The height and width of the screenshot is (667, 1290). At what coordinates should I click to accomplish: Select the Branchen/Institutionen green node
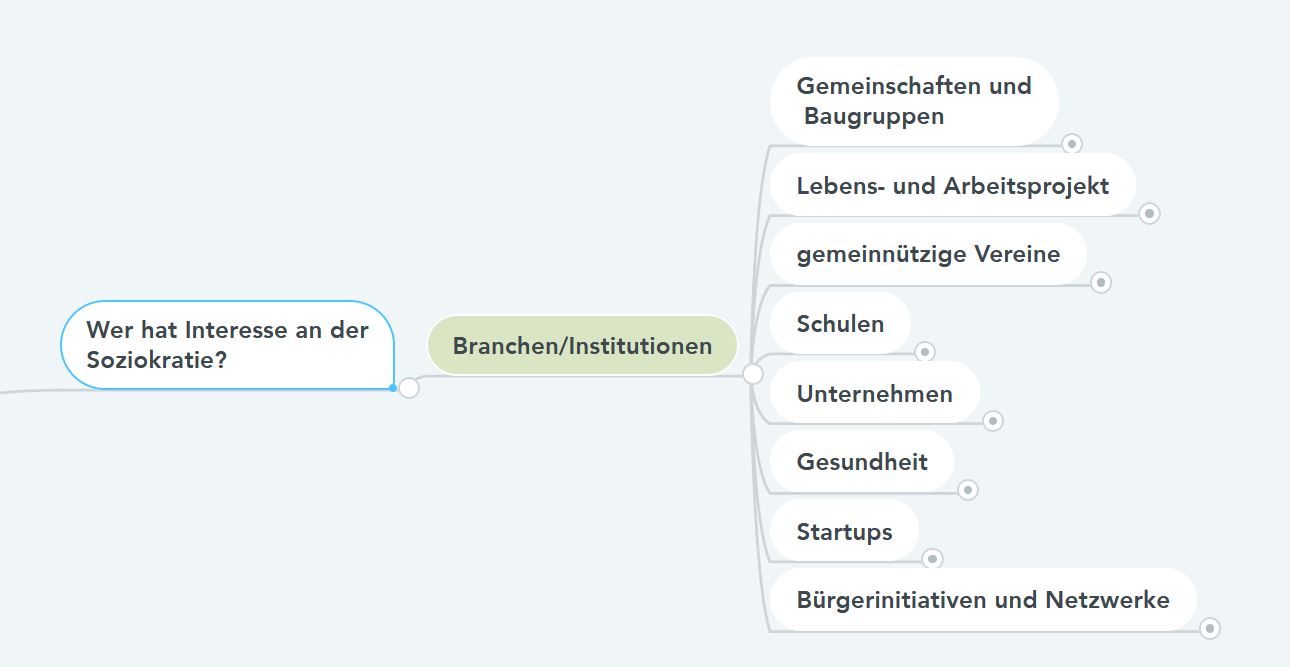click(x=582, y=346)
